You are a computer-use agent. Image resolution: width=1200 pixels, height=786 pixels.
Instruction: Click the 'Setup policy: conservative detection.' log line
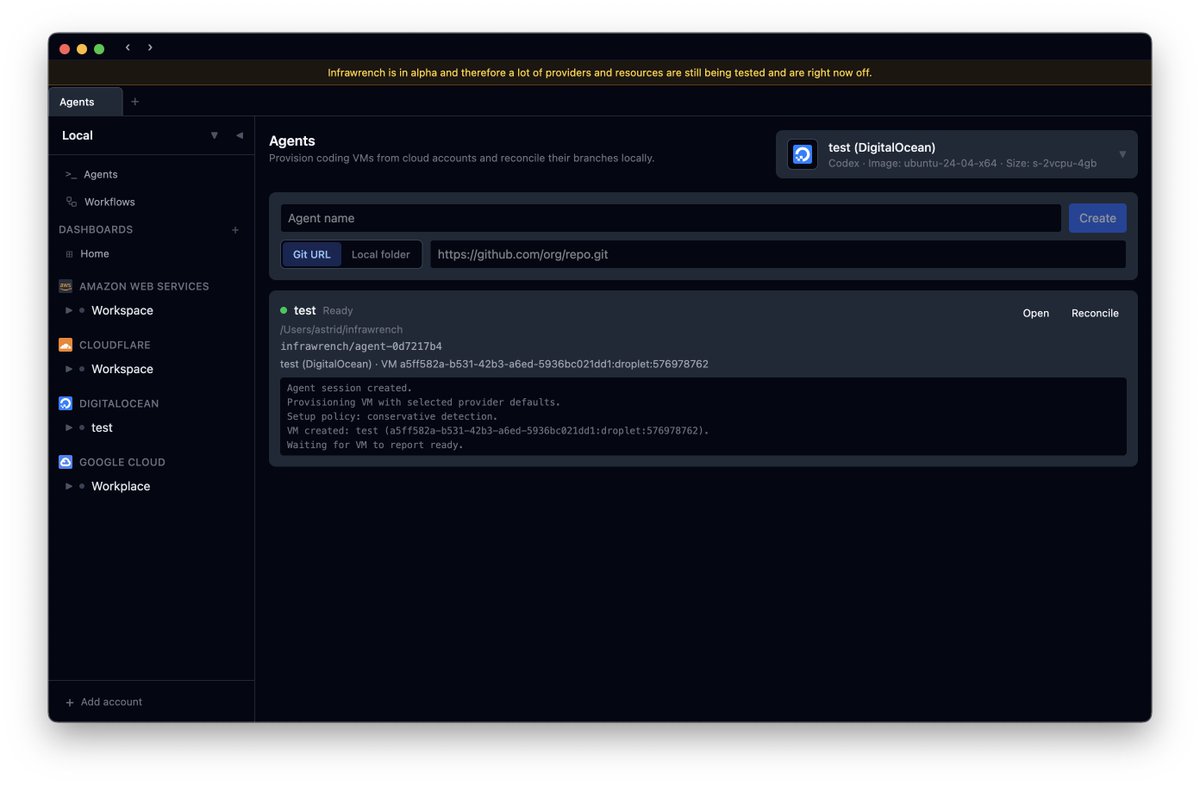[392, 416]
